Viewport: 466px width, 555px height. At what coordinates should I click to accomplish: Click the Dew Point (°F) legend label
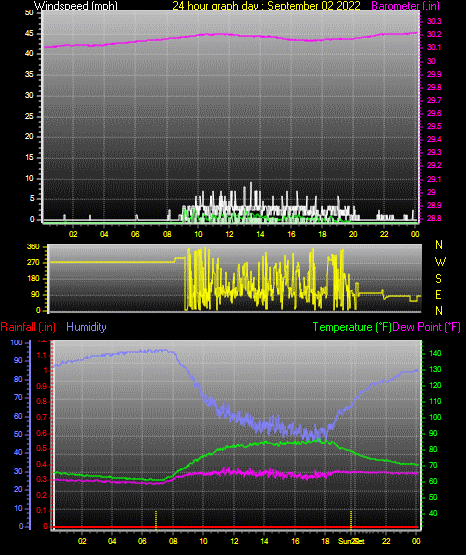tap(426, 327)
